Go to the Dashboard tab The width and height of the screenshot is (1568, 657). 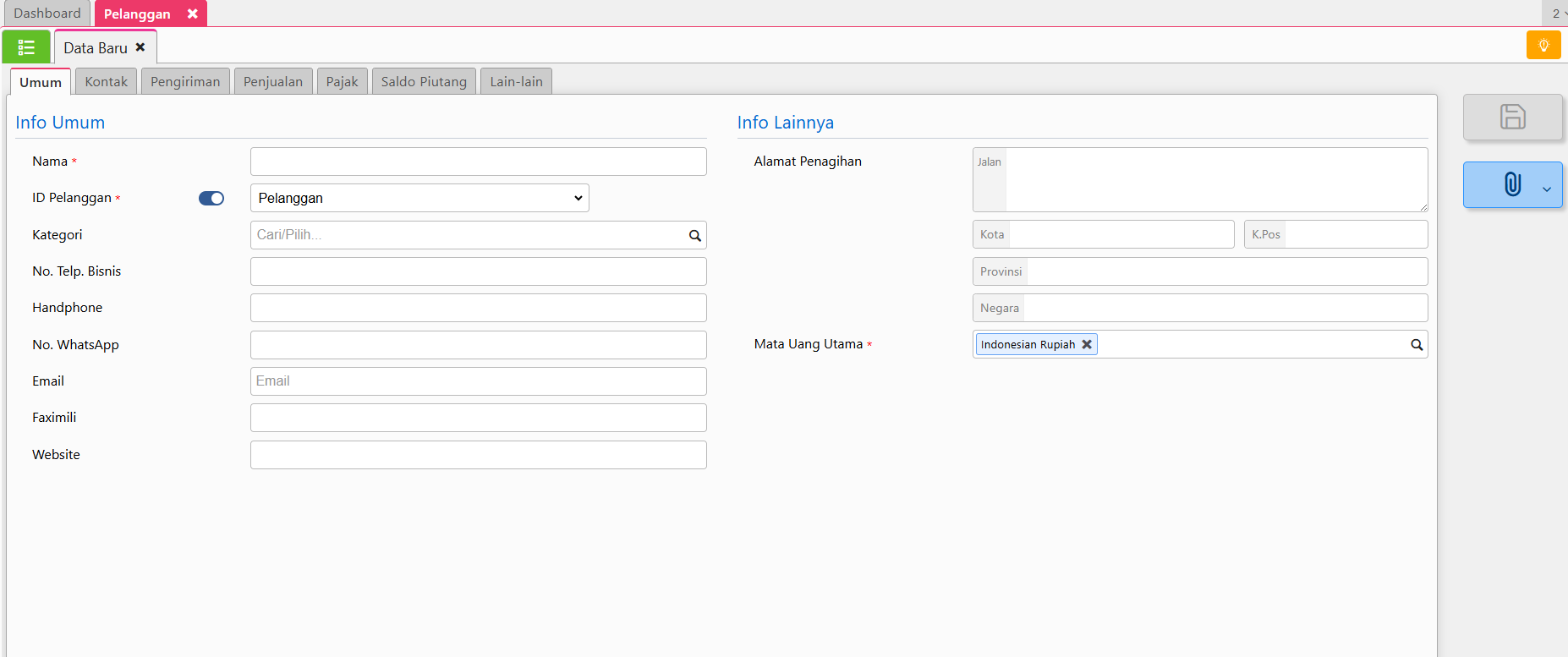click(47, 14)
